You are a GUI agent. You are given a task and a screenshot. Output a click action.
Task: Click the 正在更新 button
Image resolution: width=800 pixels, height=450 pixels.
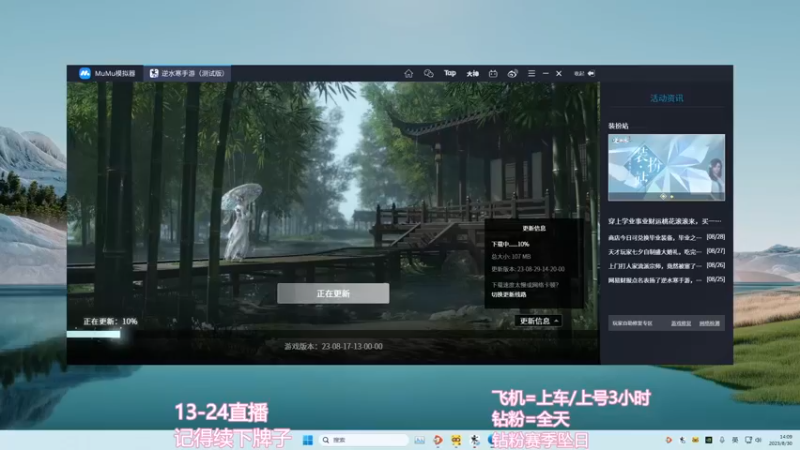[333, 293]
